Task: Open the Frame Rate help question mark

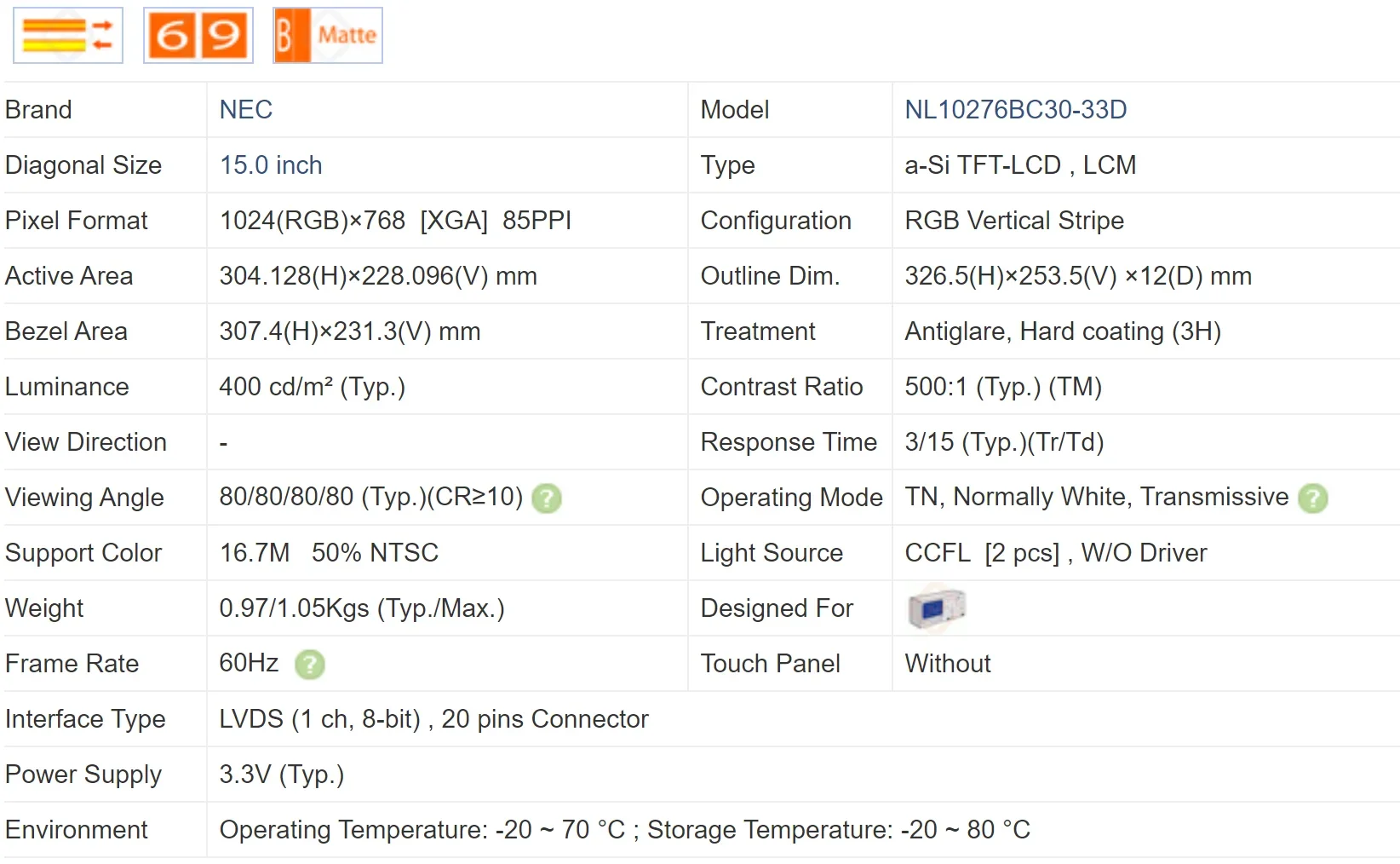Action: (x=310, y=665)
